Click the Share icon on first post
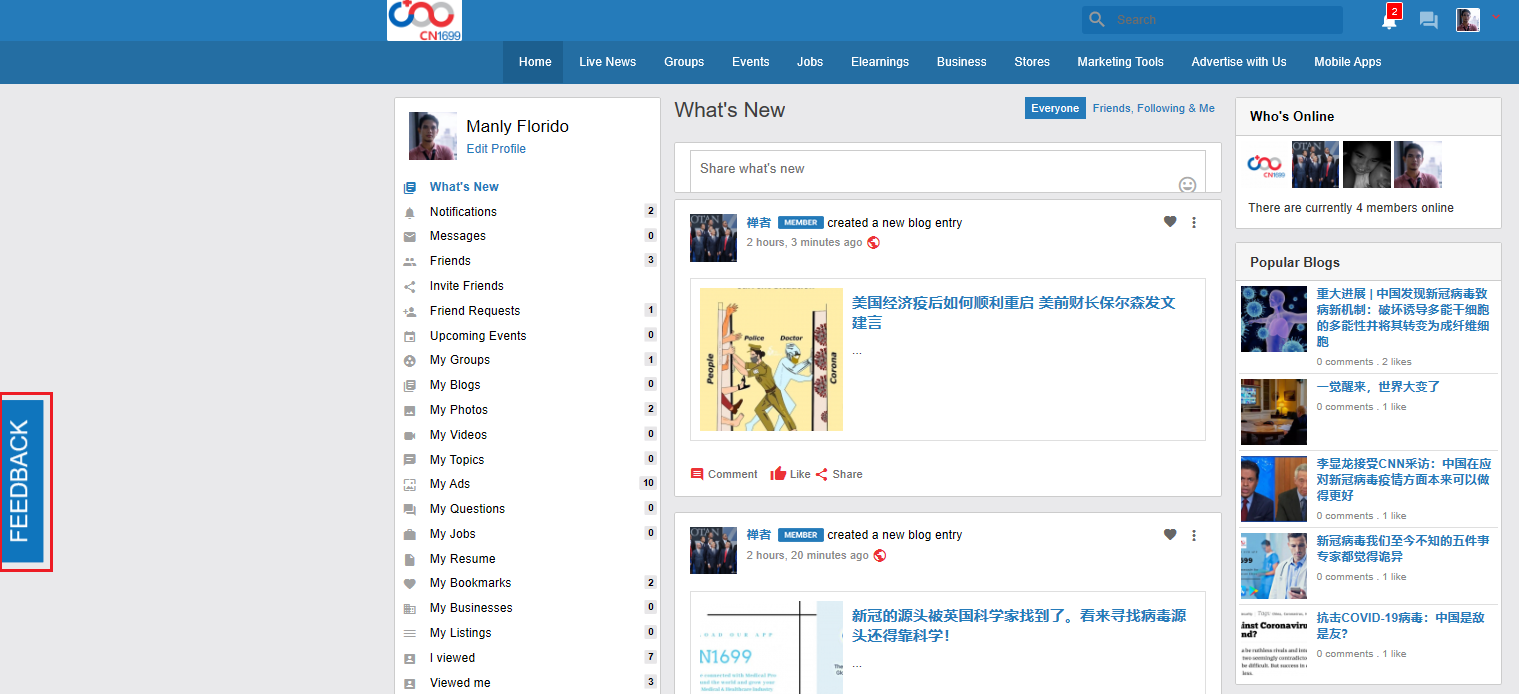Viewport: 1519px width, 694px height. coord(822,474)
